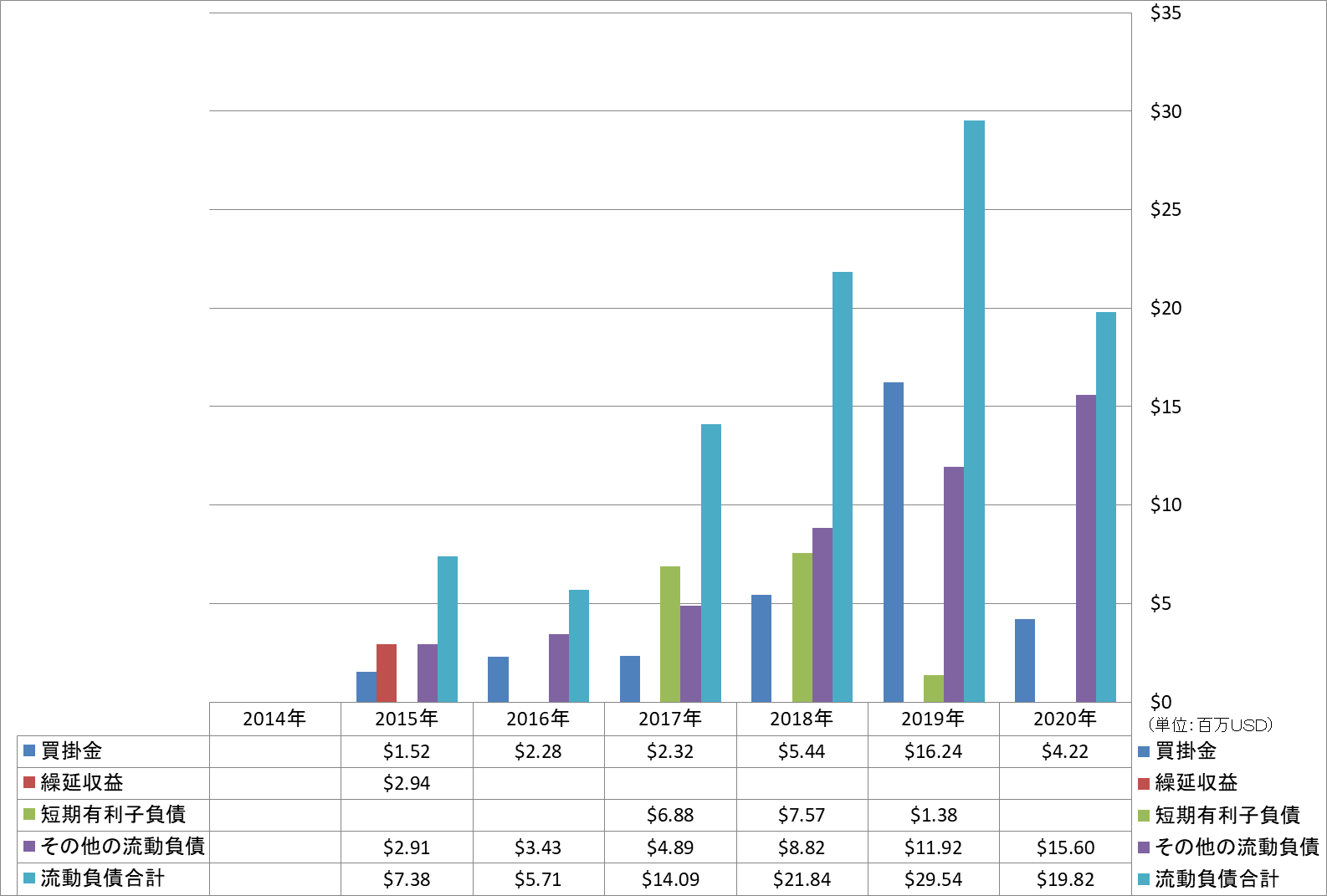Select the $14.09 total liabilities cell
Screen dimensions: 1327x896
click(670, 879)
